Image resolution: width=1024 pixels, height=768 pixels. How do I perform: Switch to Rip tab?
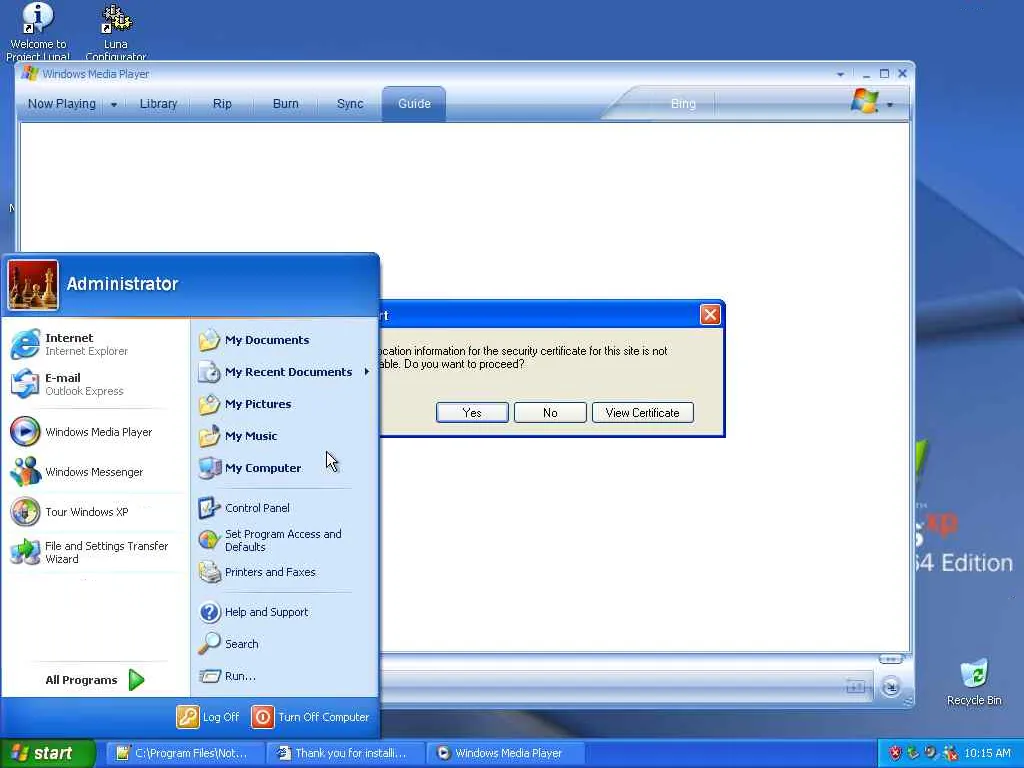222,104
